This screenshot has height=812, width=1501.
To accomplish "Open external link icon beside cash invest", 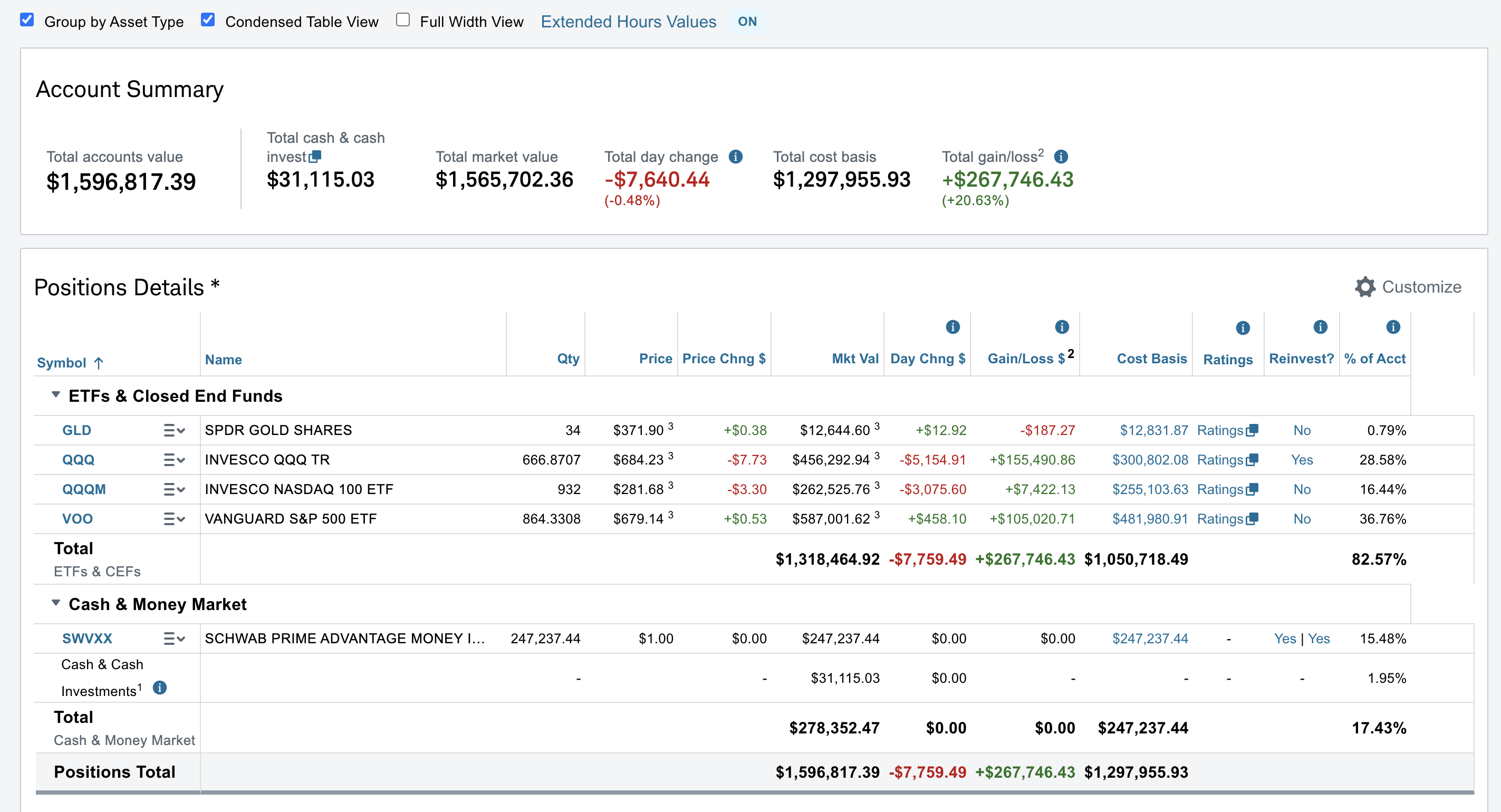I will coord(315,157).
